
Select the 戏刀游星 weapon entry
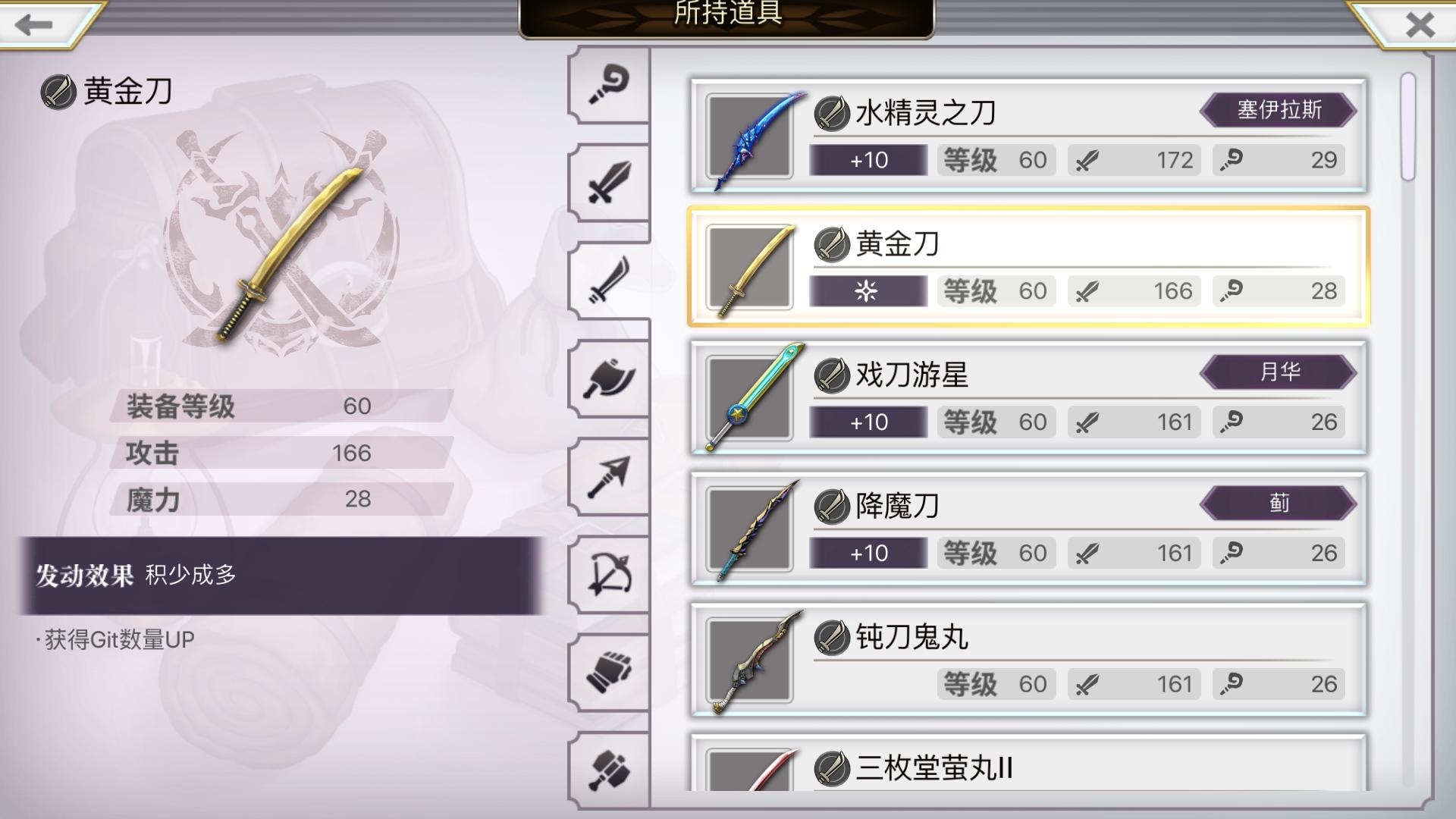[x=1028, y=397]
